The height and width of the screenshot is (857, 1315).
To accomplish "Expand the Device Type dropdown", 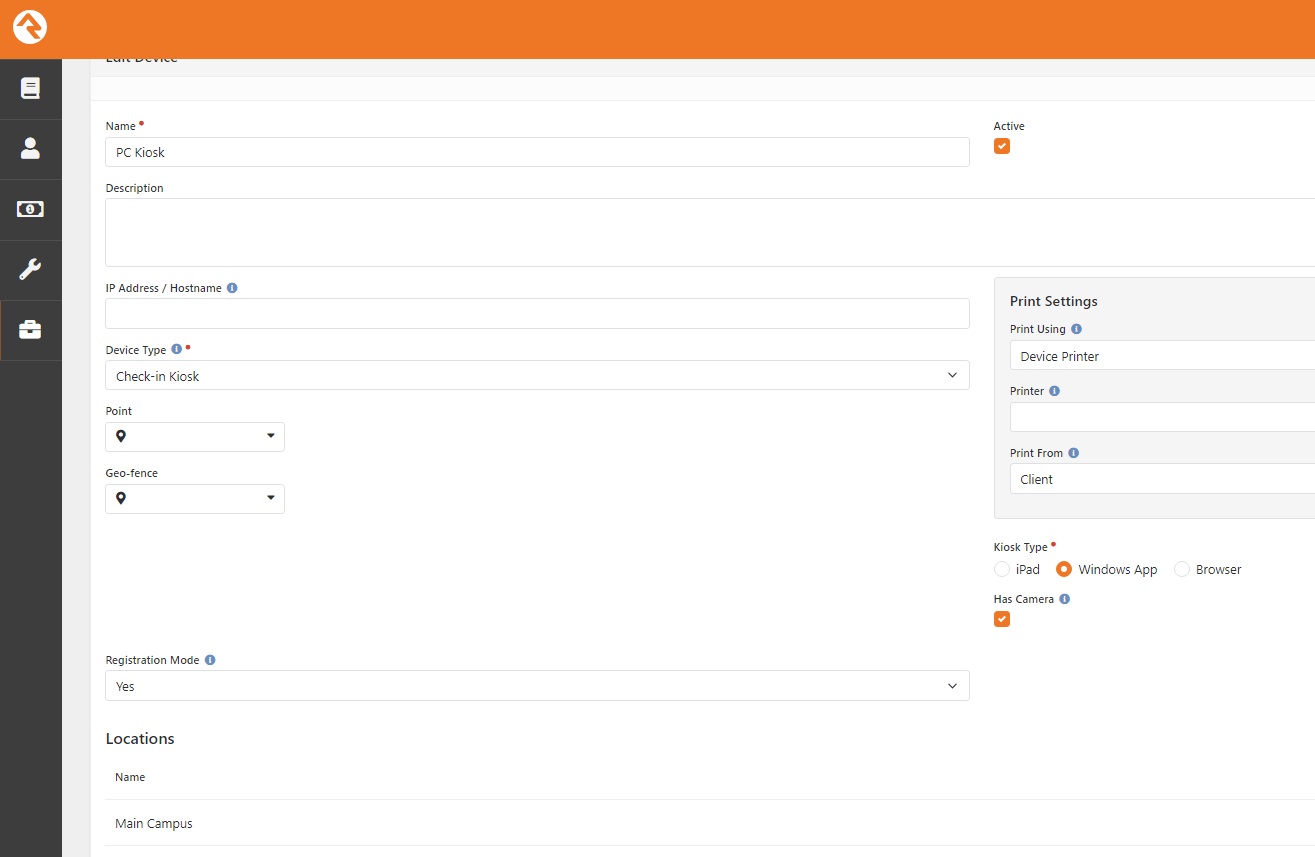I will tap(537, 376).
